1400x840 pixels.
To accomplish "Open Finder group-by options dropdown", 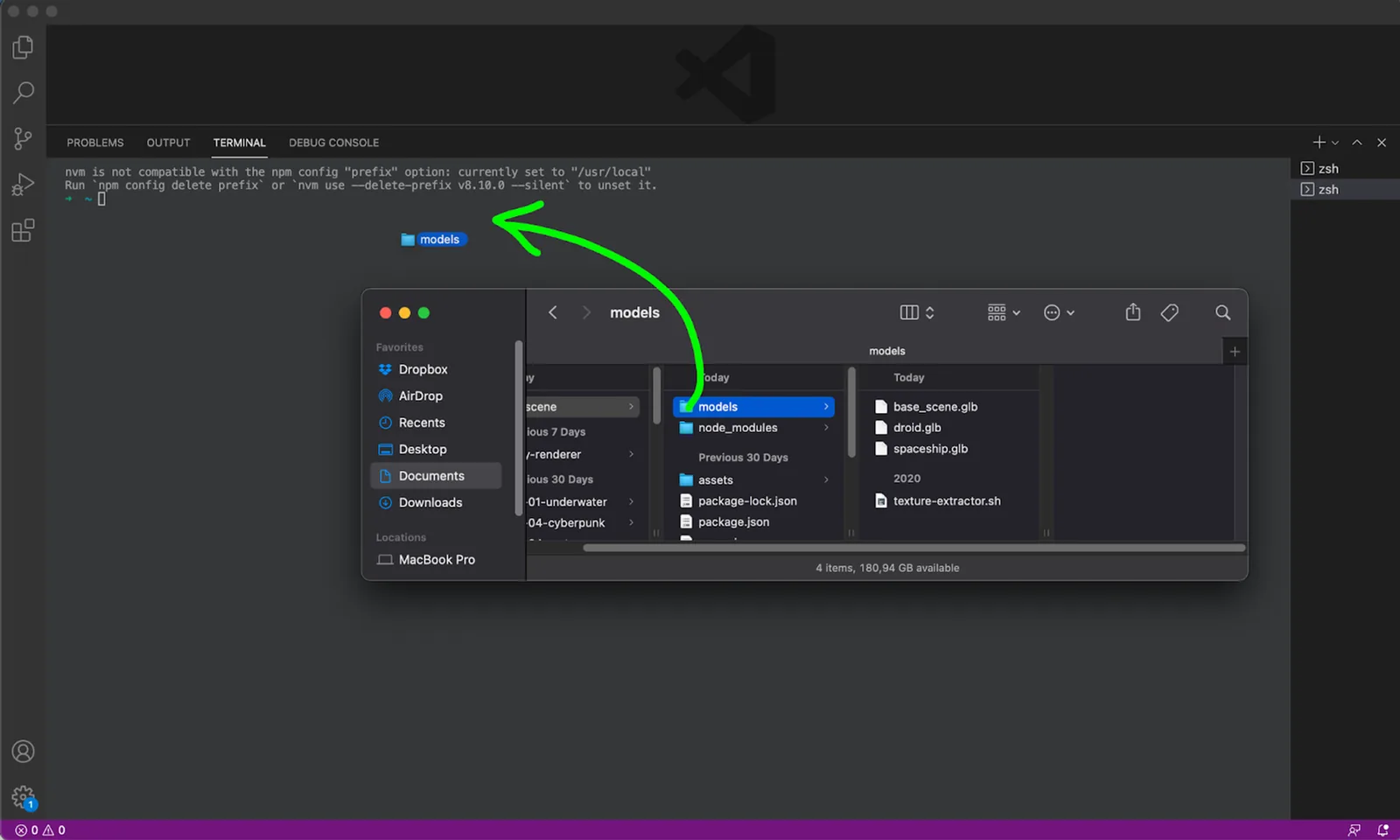I will coord(1004,312).
